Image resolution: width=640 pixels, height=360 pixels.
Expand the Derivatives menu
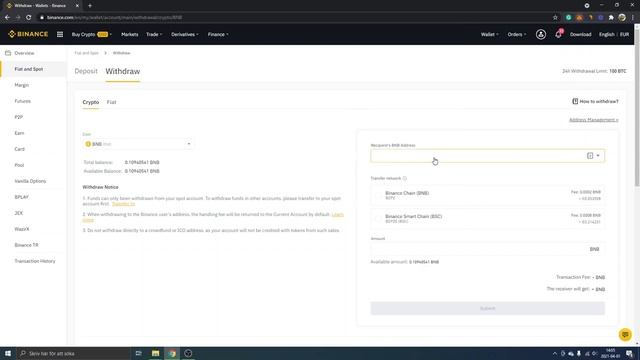(184, 35)
